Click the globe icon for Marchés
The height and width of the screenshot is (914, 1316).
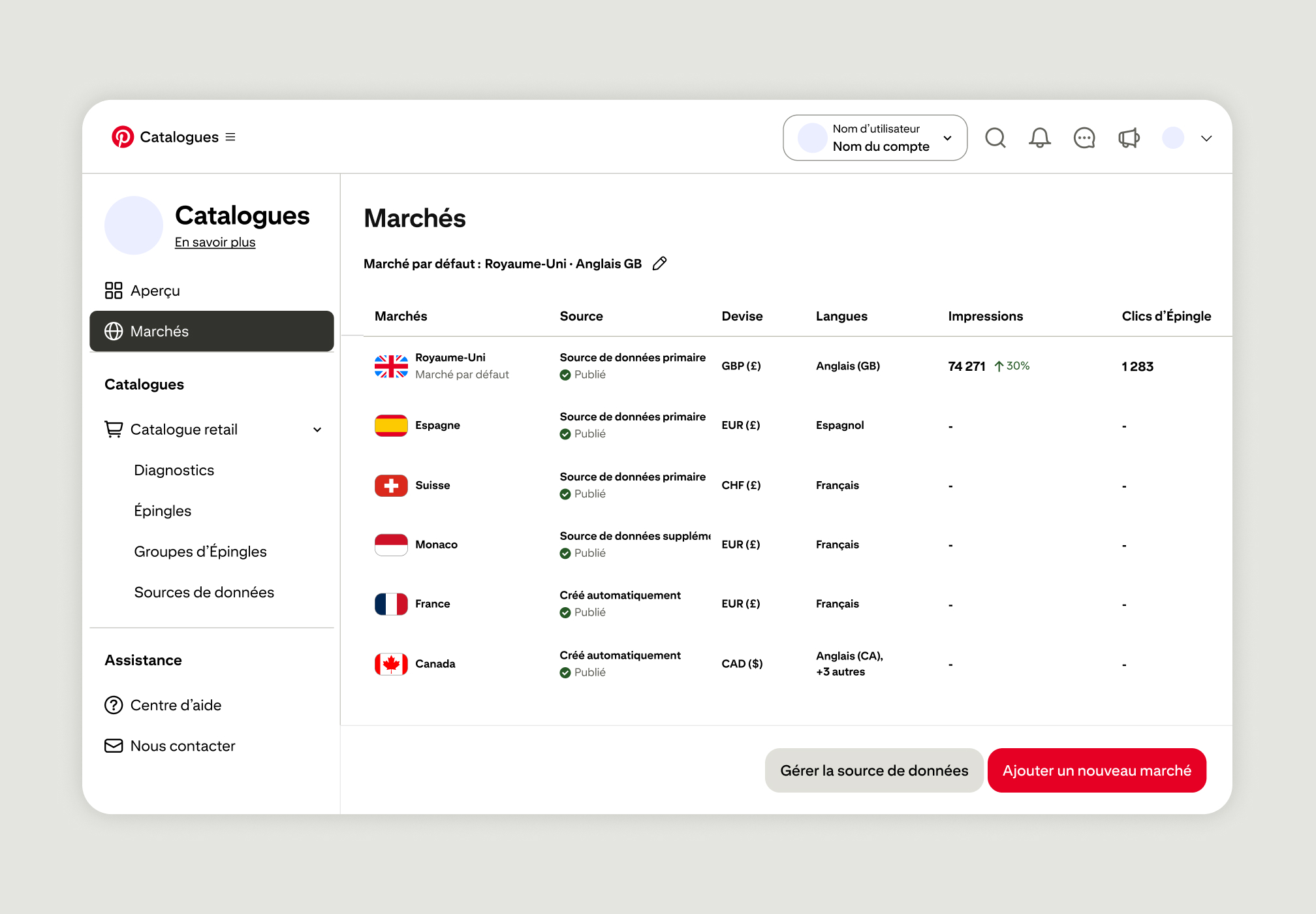(x=114, y=331)
